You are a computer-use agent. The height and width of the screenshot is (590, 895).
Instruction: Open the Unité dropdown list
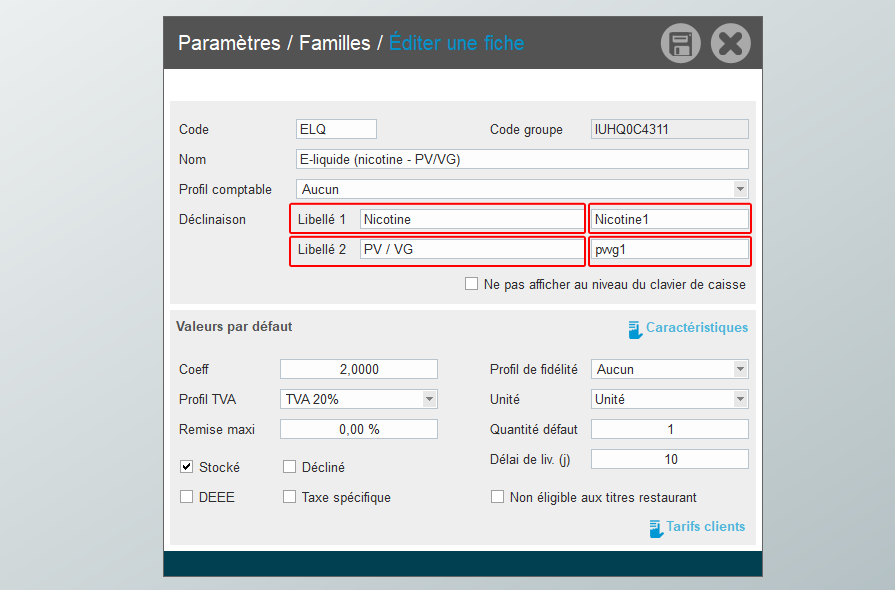click(x=740, y=399)
